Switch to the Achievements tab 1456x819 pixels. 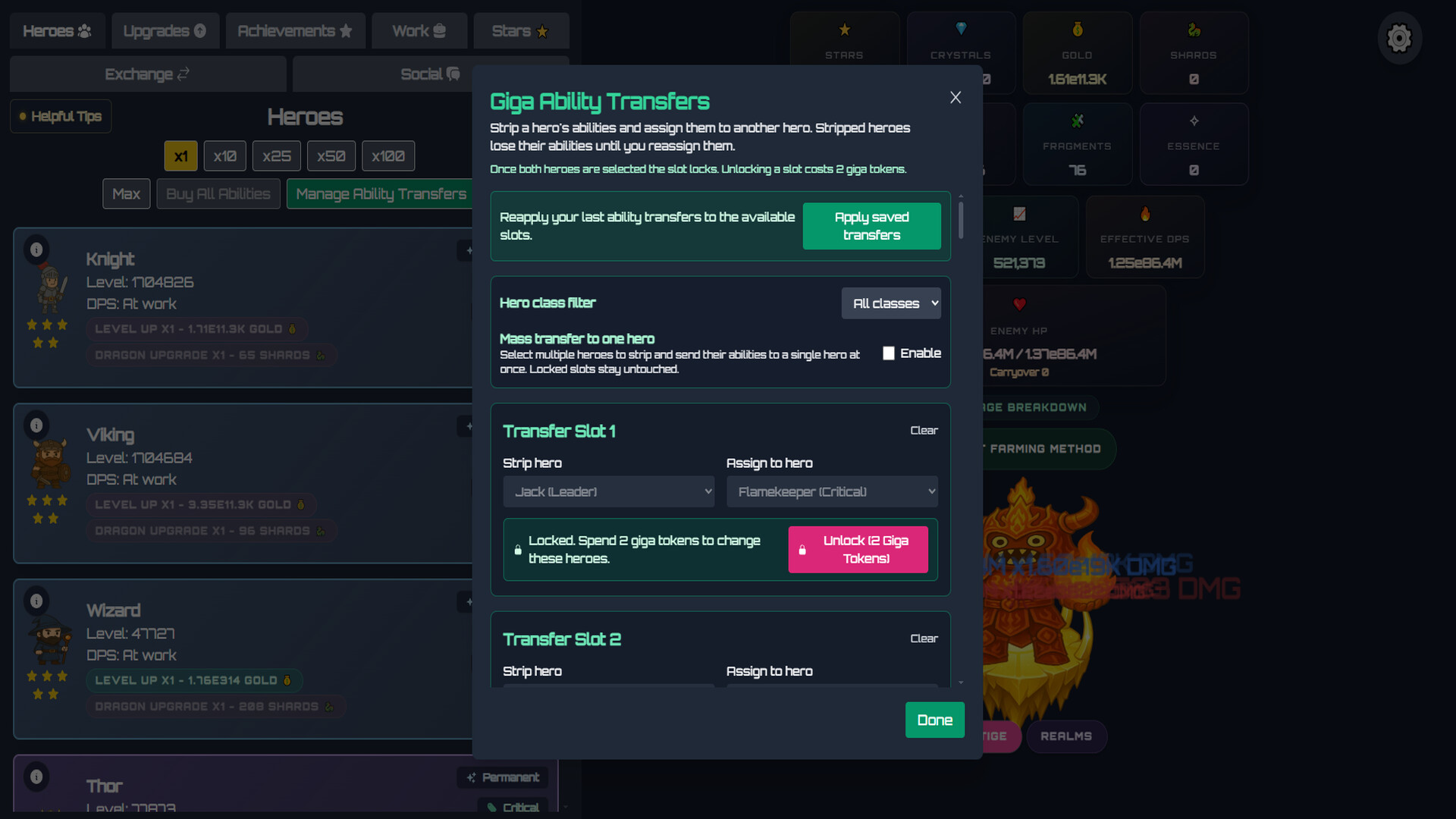pos(296,30)
